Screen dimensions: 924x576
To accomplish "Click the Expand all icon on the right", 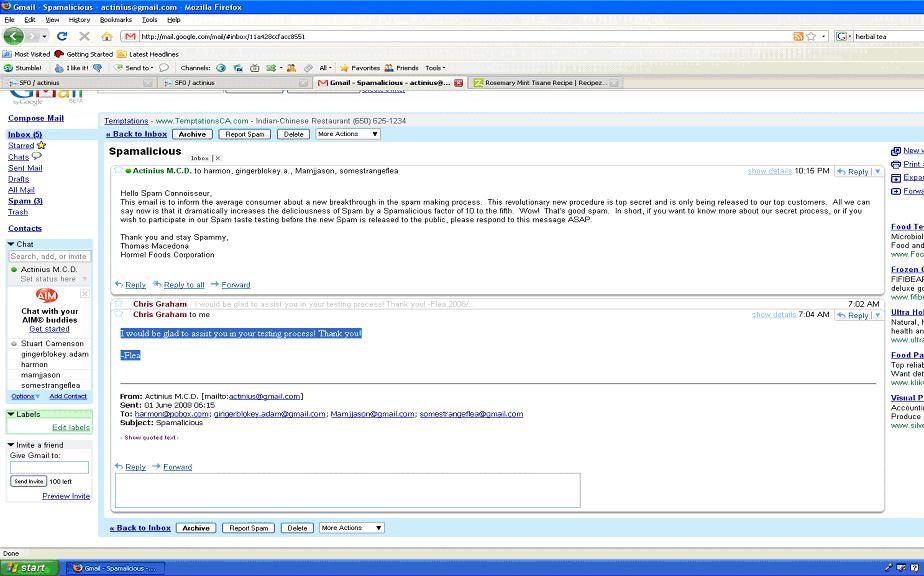I will click(896, 177).
